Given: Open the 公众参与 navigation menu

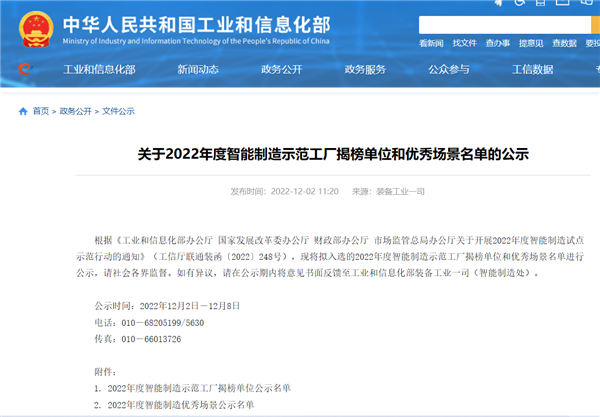Looking at the screenshot, I should pyautogui.click(x=448, y=69).
